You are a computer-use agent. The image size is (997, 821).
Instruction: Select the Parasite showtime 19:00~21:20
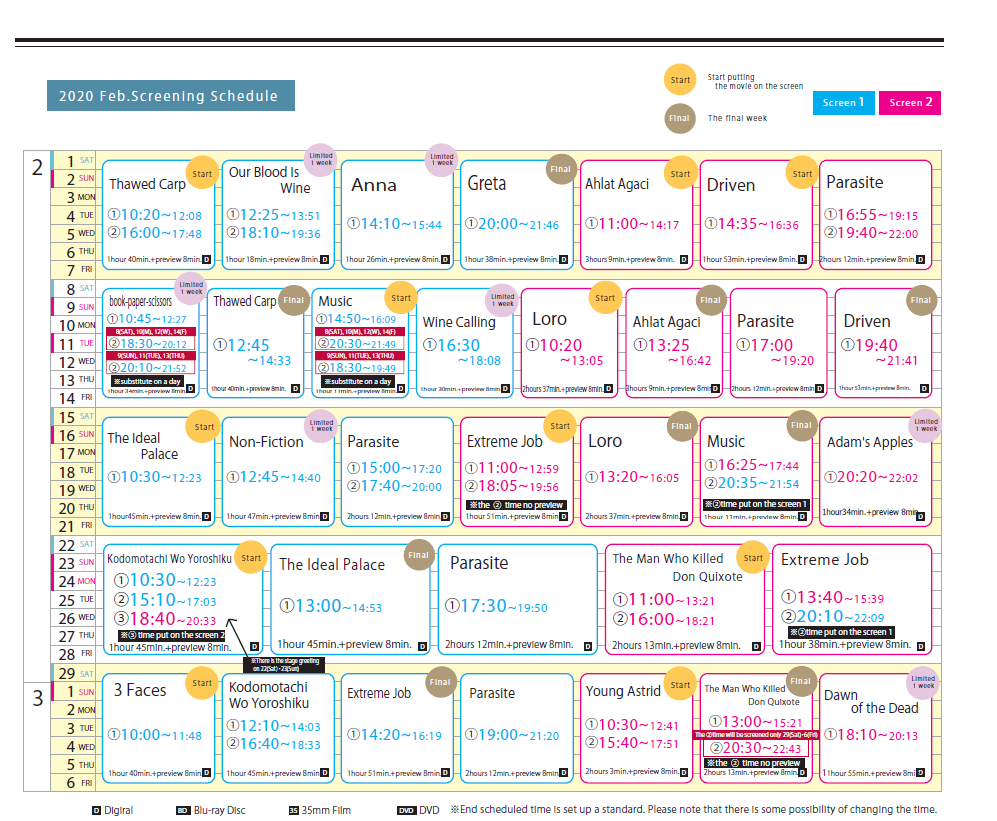point(512,735)
